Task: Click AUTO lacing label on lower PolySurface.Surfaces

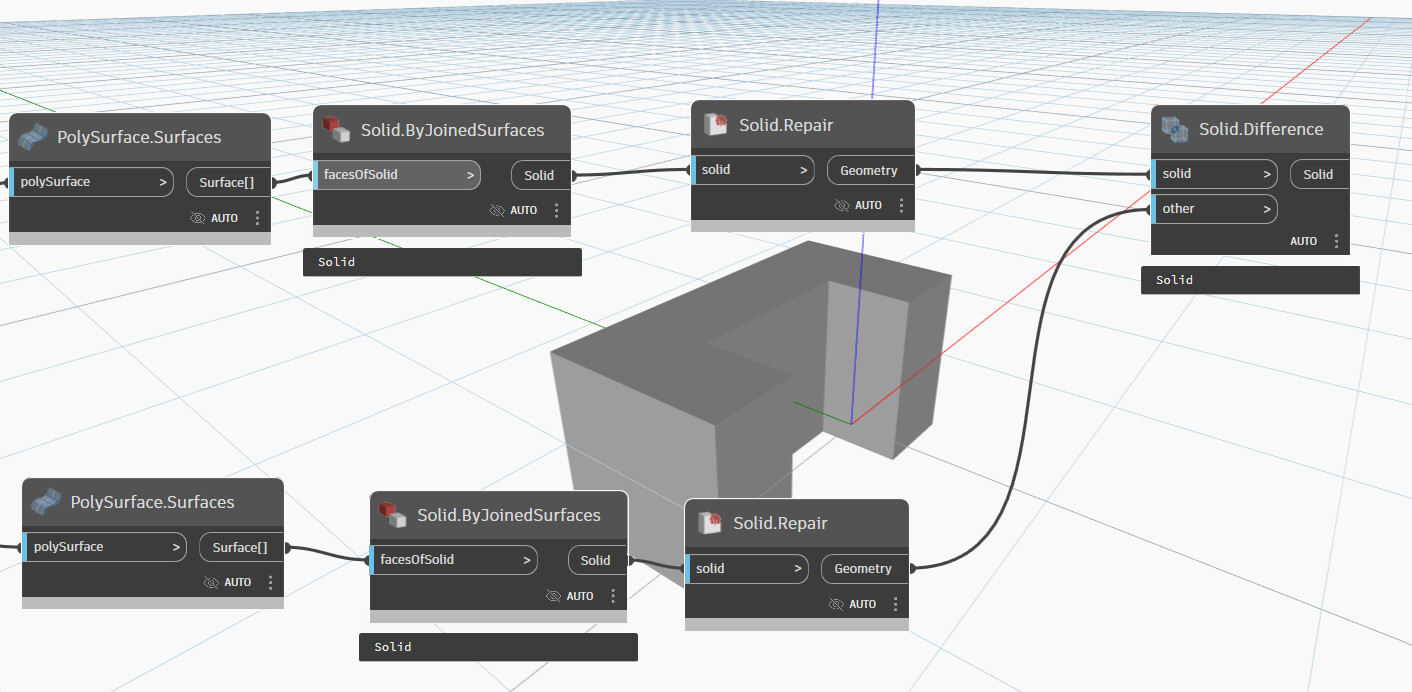Action: coord(237,583)
